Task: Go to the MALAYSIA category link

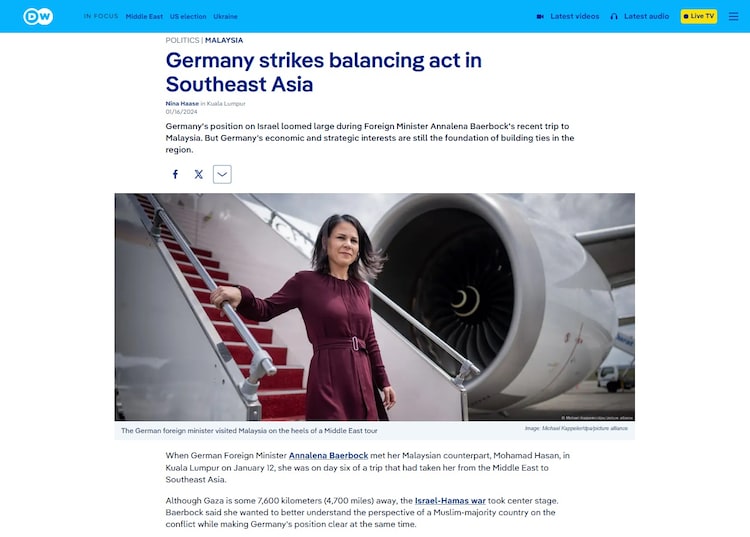Action: [x=224, y=40]
